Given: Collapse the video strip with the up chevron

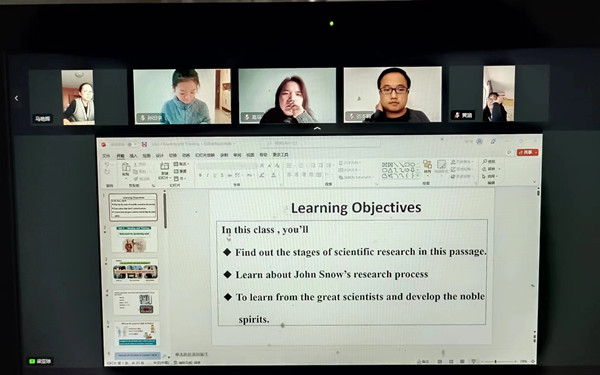Looking at the screenshot, I should click(x=317, y=129).
